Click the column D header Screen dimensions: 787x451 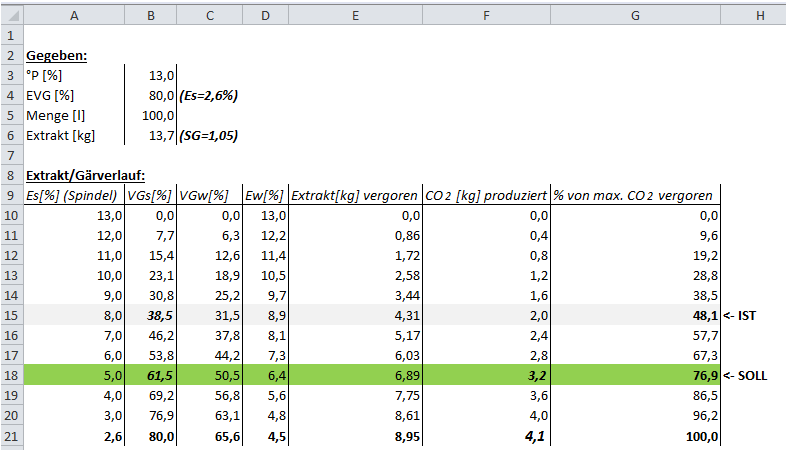point(264,11)
